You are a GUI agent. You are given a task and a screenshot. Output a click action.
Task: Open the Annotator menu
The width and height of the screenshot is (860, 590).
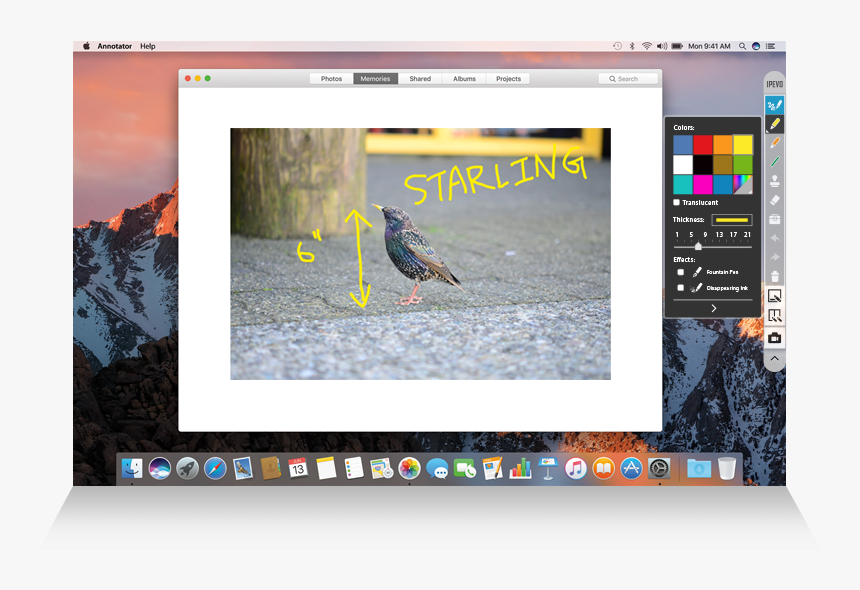click(x=115, y=47)
